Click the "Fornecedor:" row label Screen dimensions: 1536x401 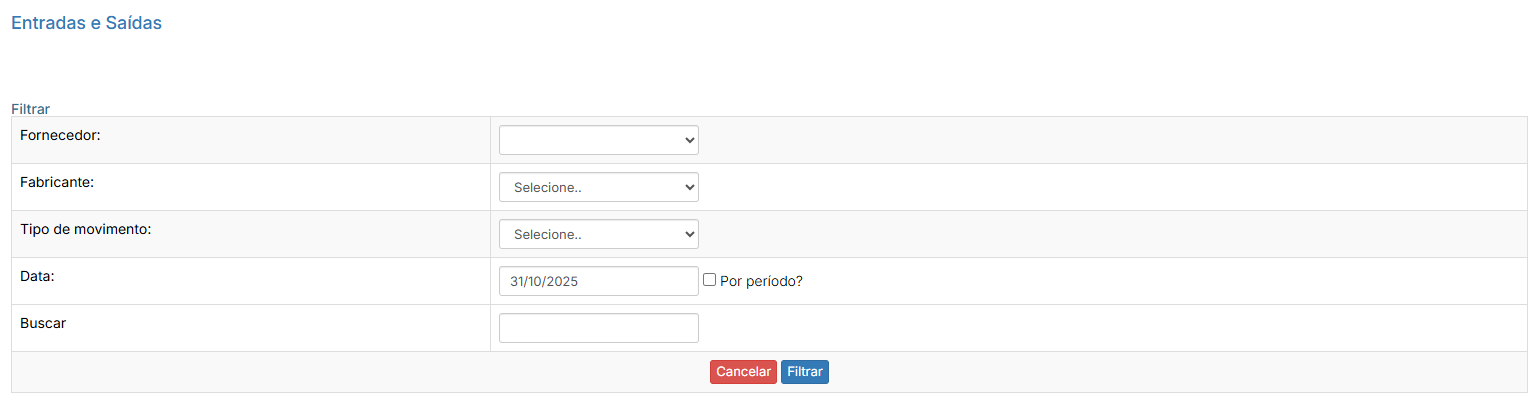tap(60, 135)
